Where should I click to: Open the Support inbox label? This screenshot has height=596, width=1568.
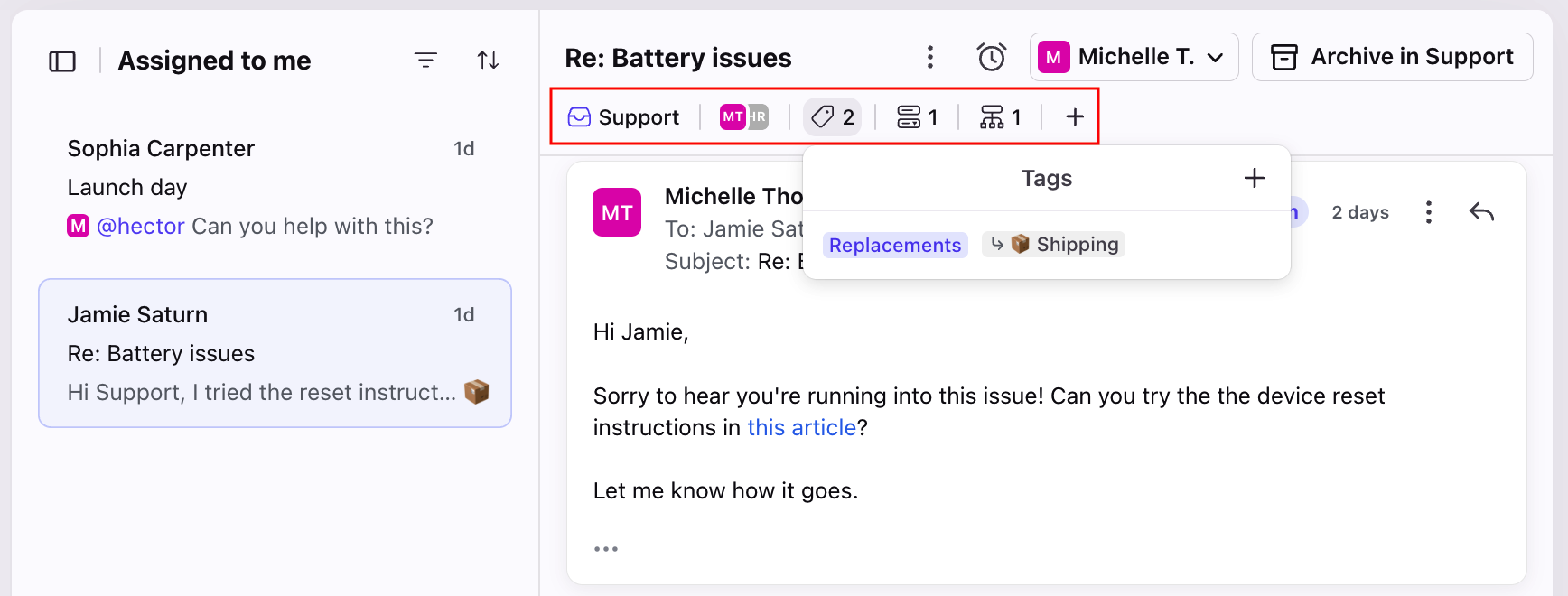[623, 117]
